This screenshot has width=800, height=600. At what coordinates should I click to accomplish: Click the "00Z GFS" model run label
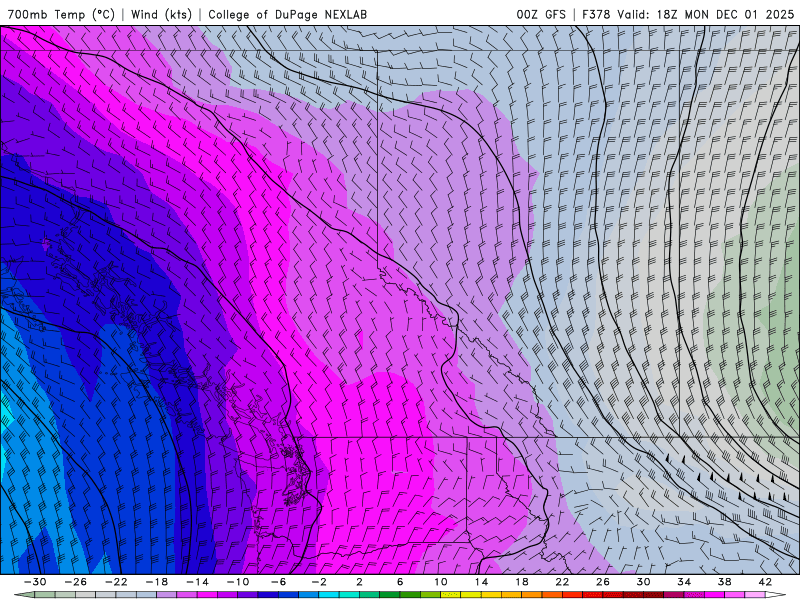pos(541,14)
